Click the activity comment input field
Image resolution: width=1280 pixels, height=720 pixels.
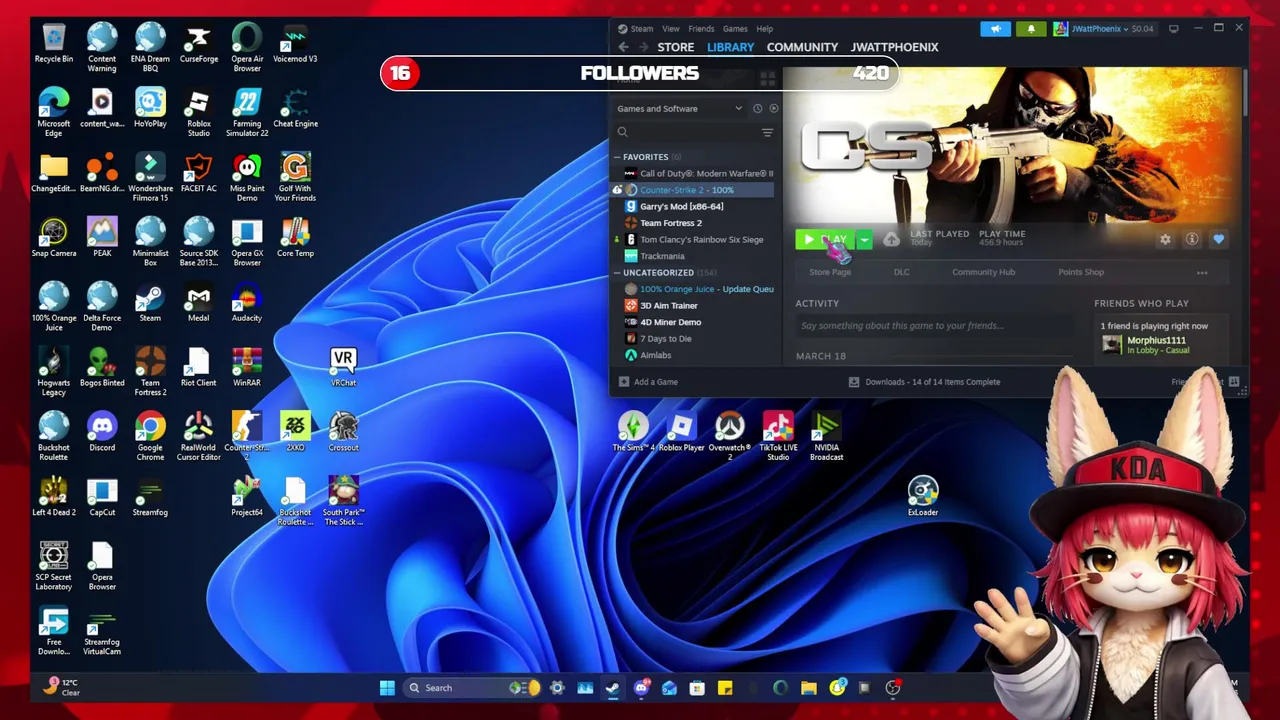(x=935, y=325)
